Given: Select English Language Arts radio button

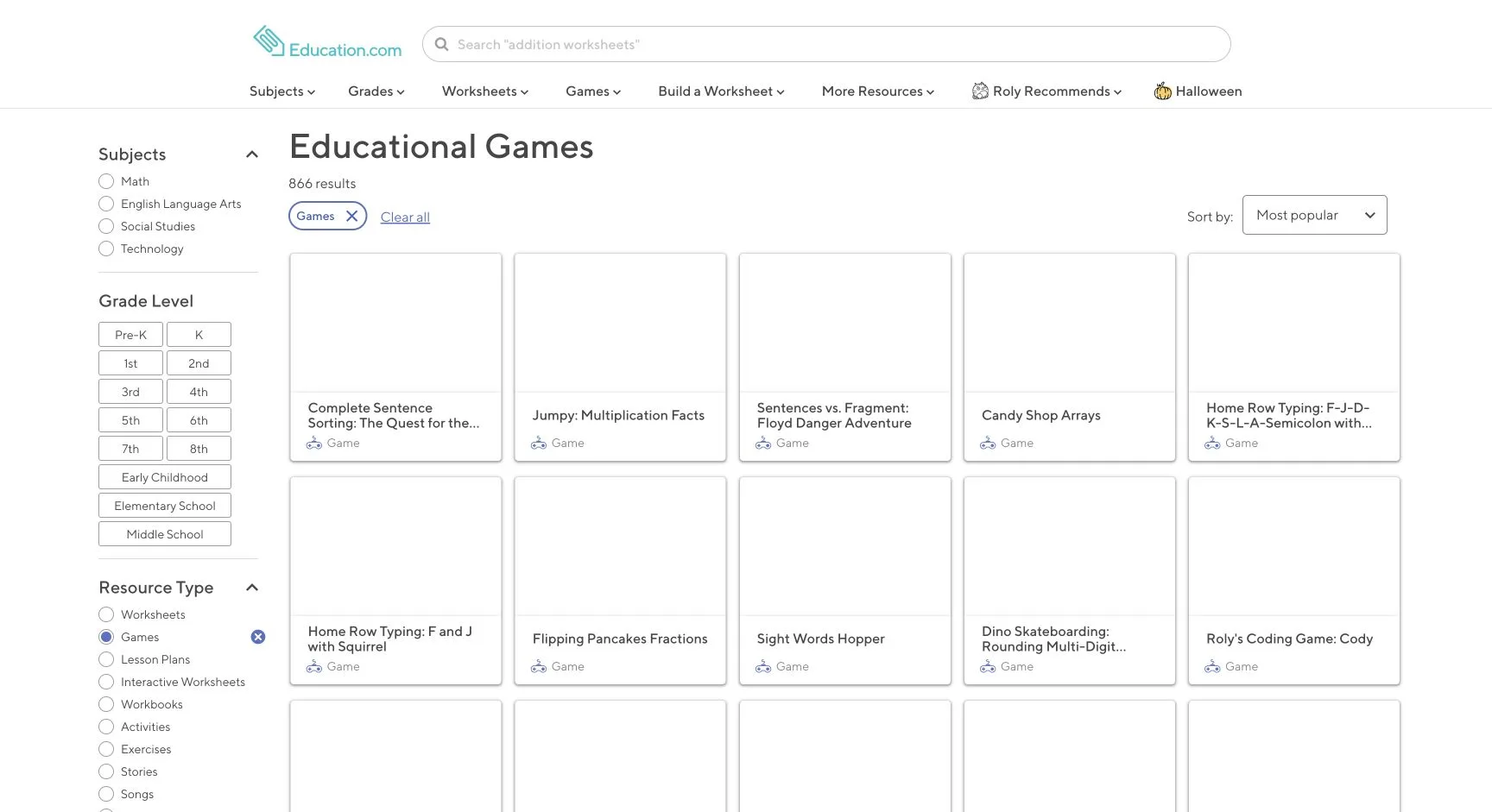Looking at the screenshot, I should [106, 204].
